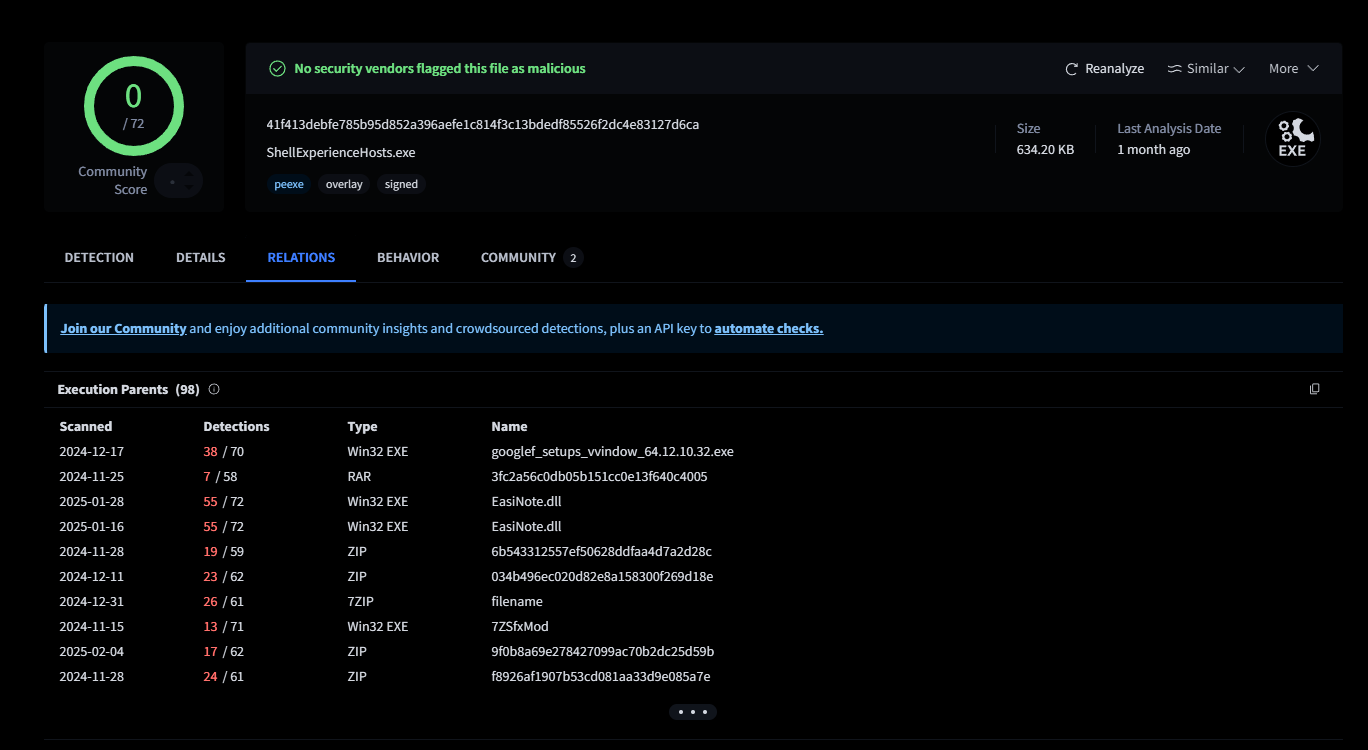Click the 634.20 KB size value
Screen dimensions: 1368x750
(x=1045, y=150)
